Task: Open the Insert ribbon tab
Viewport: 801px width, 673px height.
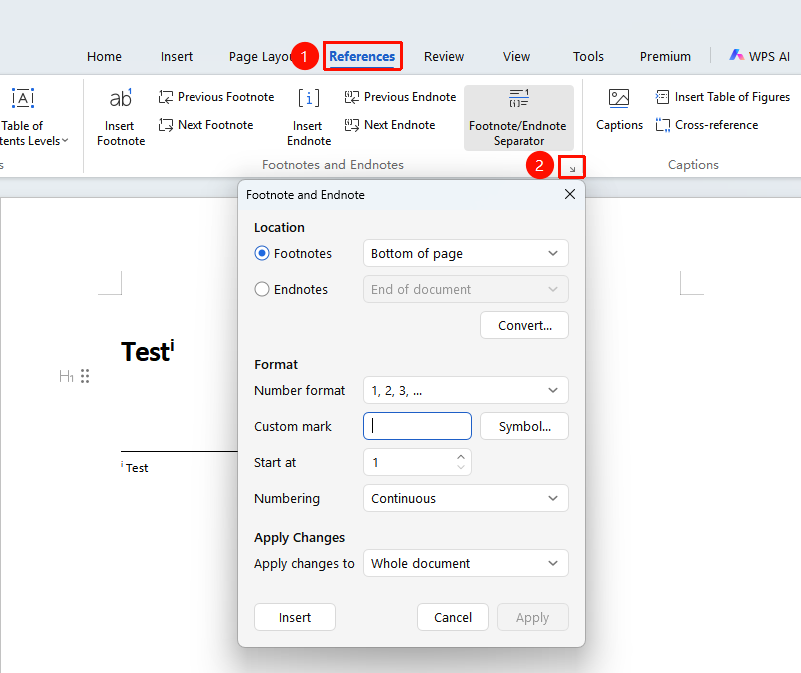Action: pos(177,56)
